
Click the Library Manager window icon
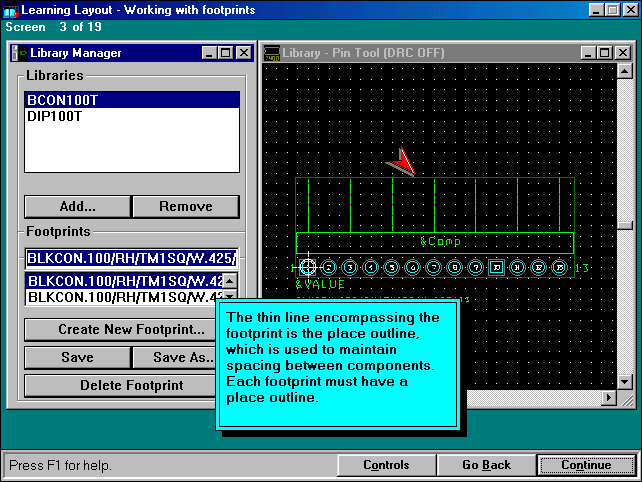pyautogui.click(x=20, y=53)
